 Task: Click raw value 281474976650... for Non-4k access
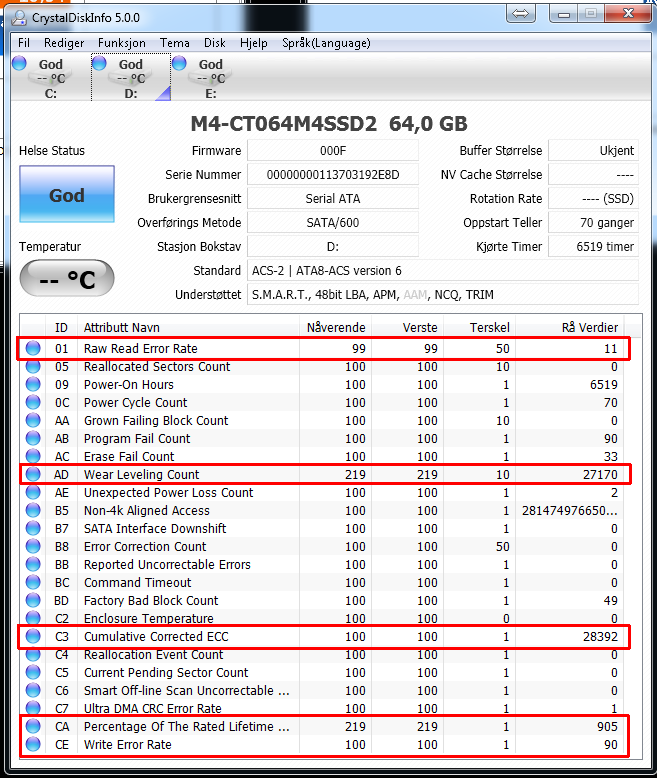point(570,511)
